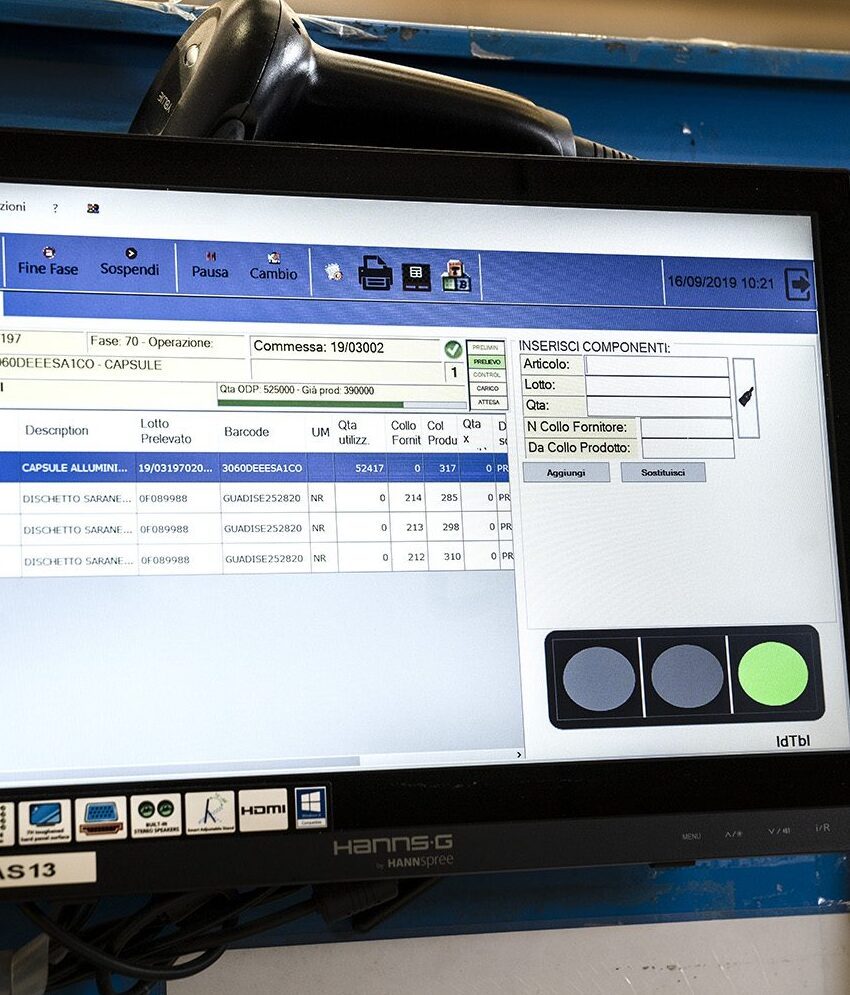The image size is (850, 995).
Task: Select the CAPSULE ALLUMINI table row
Action: 250,467
